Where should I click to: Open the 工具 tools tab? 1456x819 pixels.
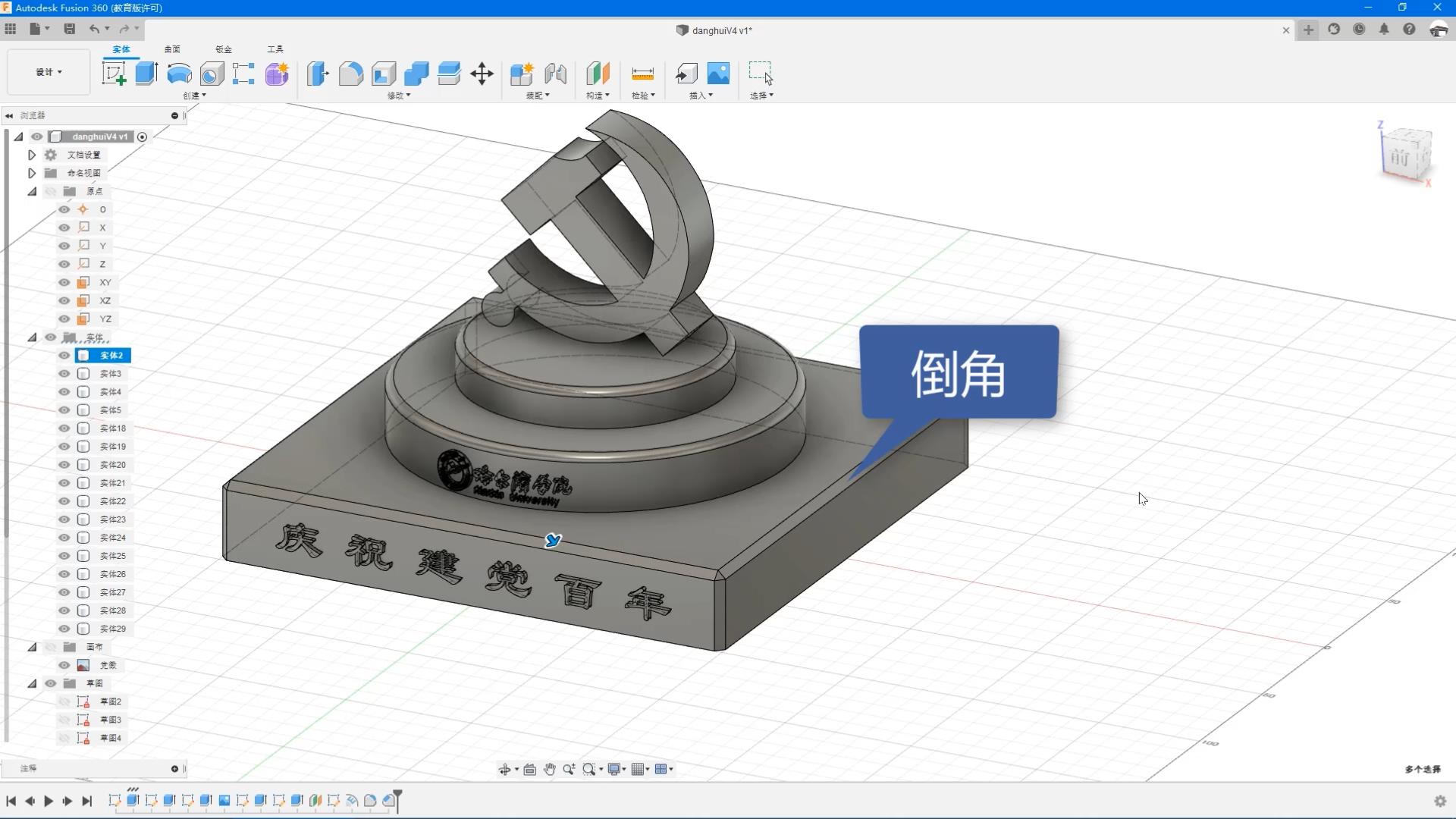(x=275, y=49)
